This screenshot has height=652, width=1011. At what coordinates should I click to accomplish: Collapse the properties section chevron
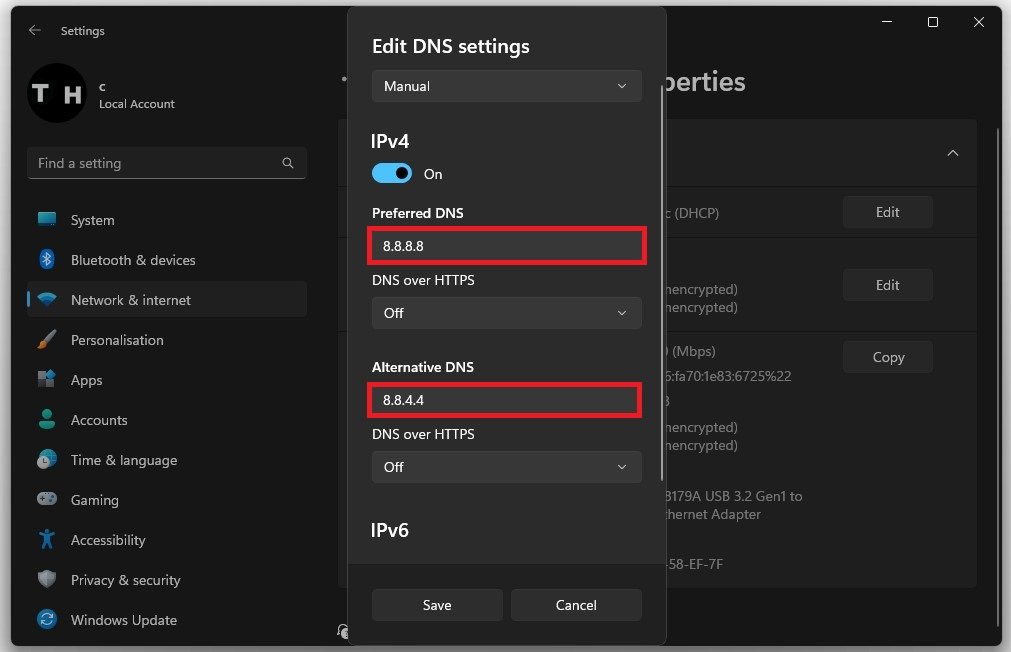point(952,153)
